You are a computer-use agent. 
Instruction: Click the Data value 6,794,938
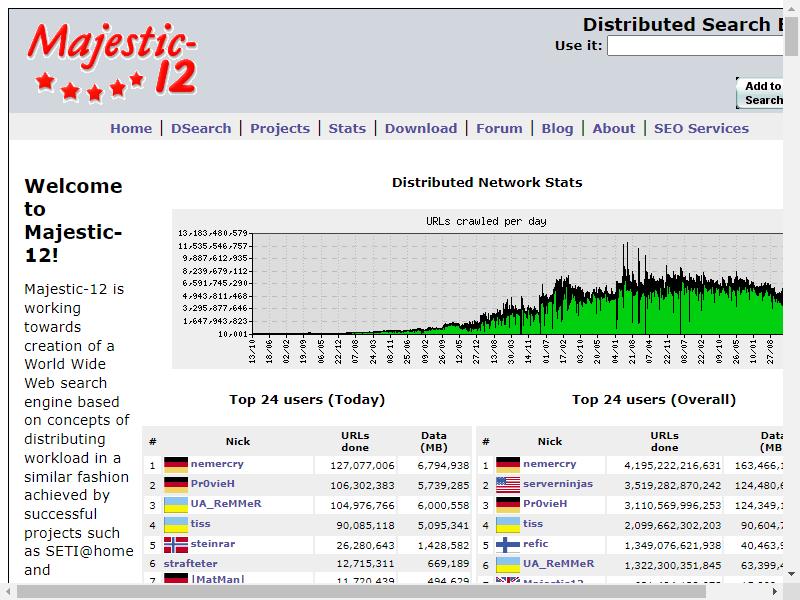[443, 466]
